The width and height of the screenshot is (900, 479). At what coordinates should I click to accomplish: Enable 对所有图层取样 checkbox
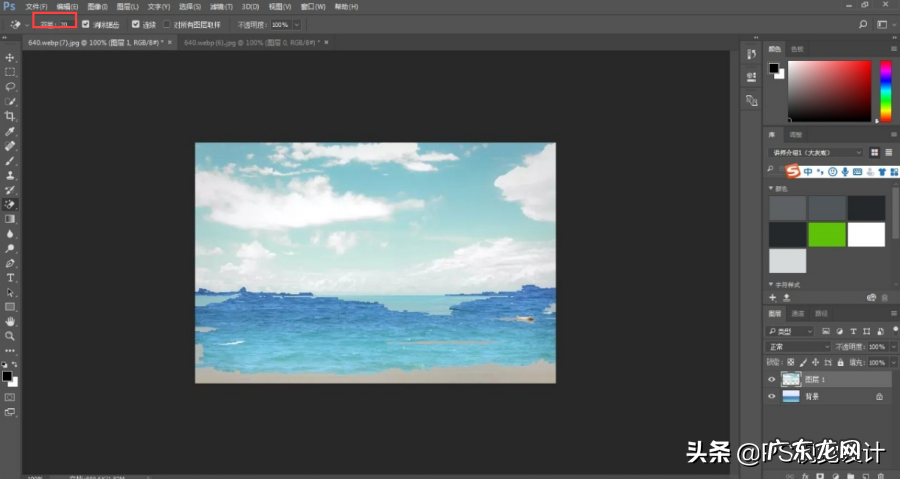(x=167, y=24)
